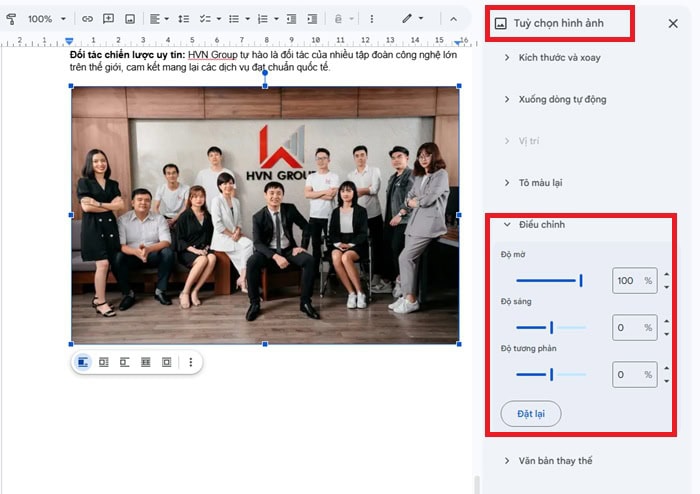Open image toolbar more options
The image size is (700, 494).
tap(191, 362)
